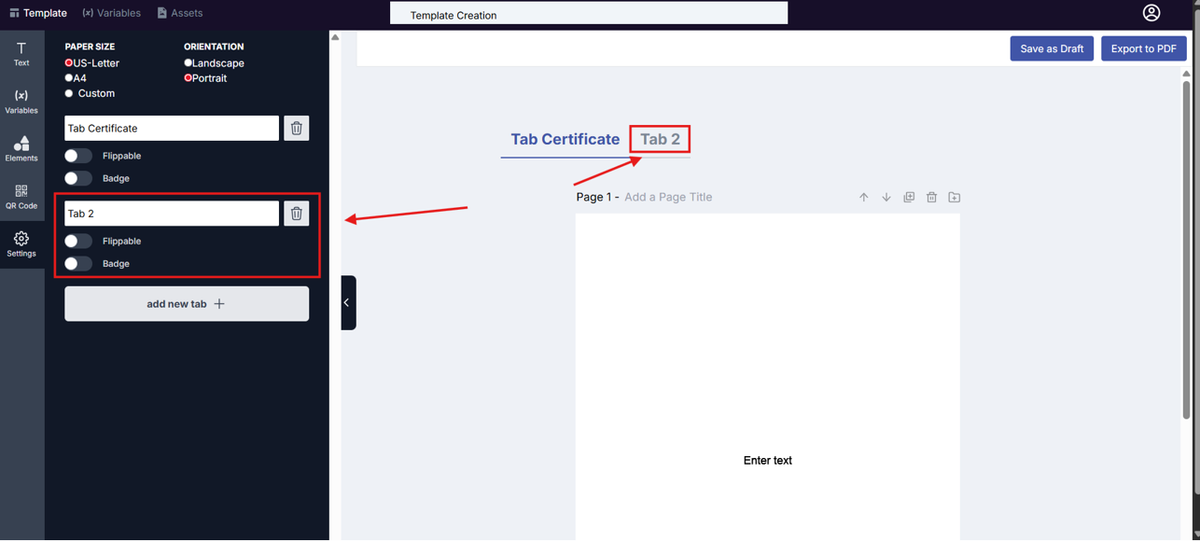
Task: Open the user account profile icon
Action: pyautogui.click(x=1152, y=13)
